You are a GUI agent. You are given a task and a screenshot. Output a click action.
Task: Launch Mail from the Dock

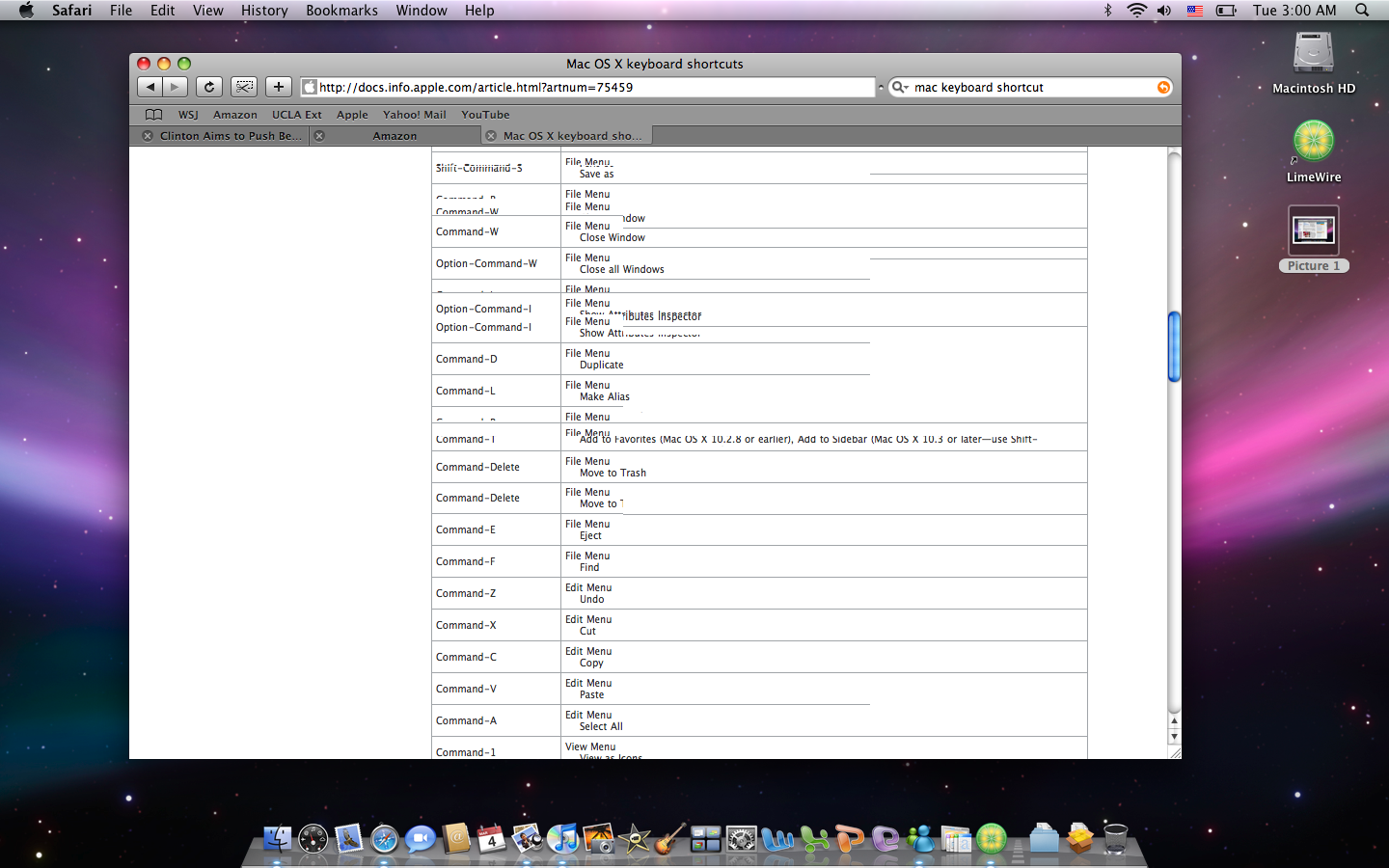click(349, 838)
